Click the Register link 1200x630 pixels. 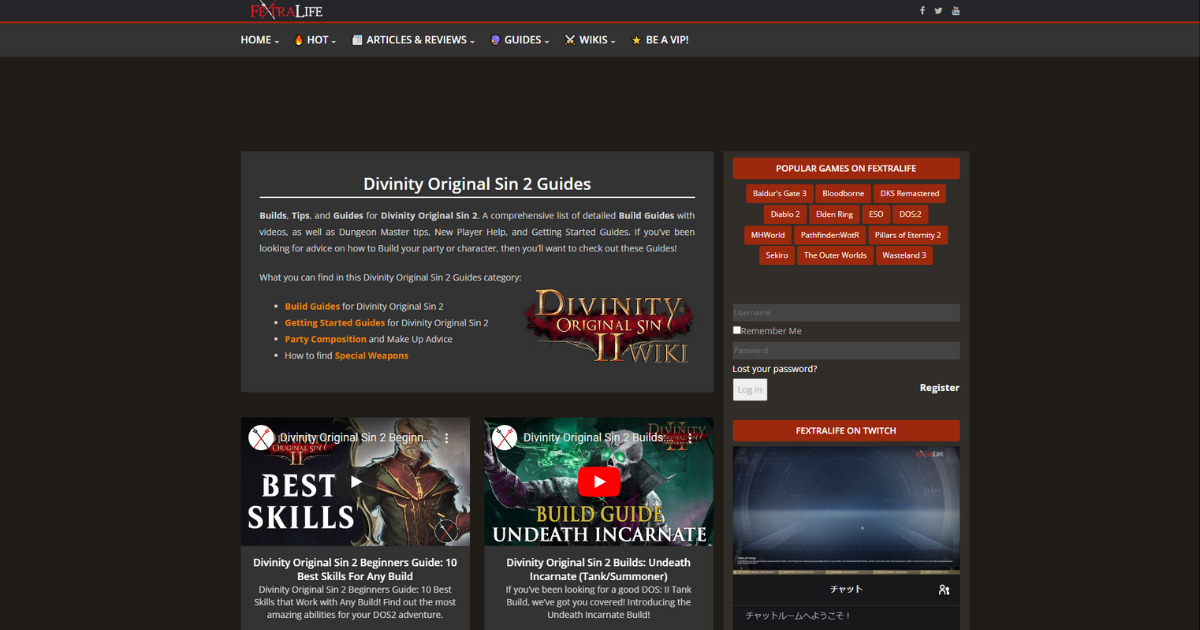(939, 387)
